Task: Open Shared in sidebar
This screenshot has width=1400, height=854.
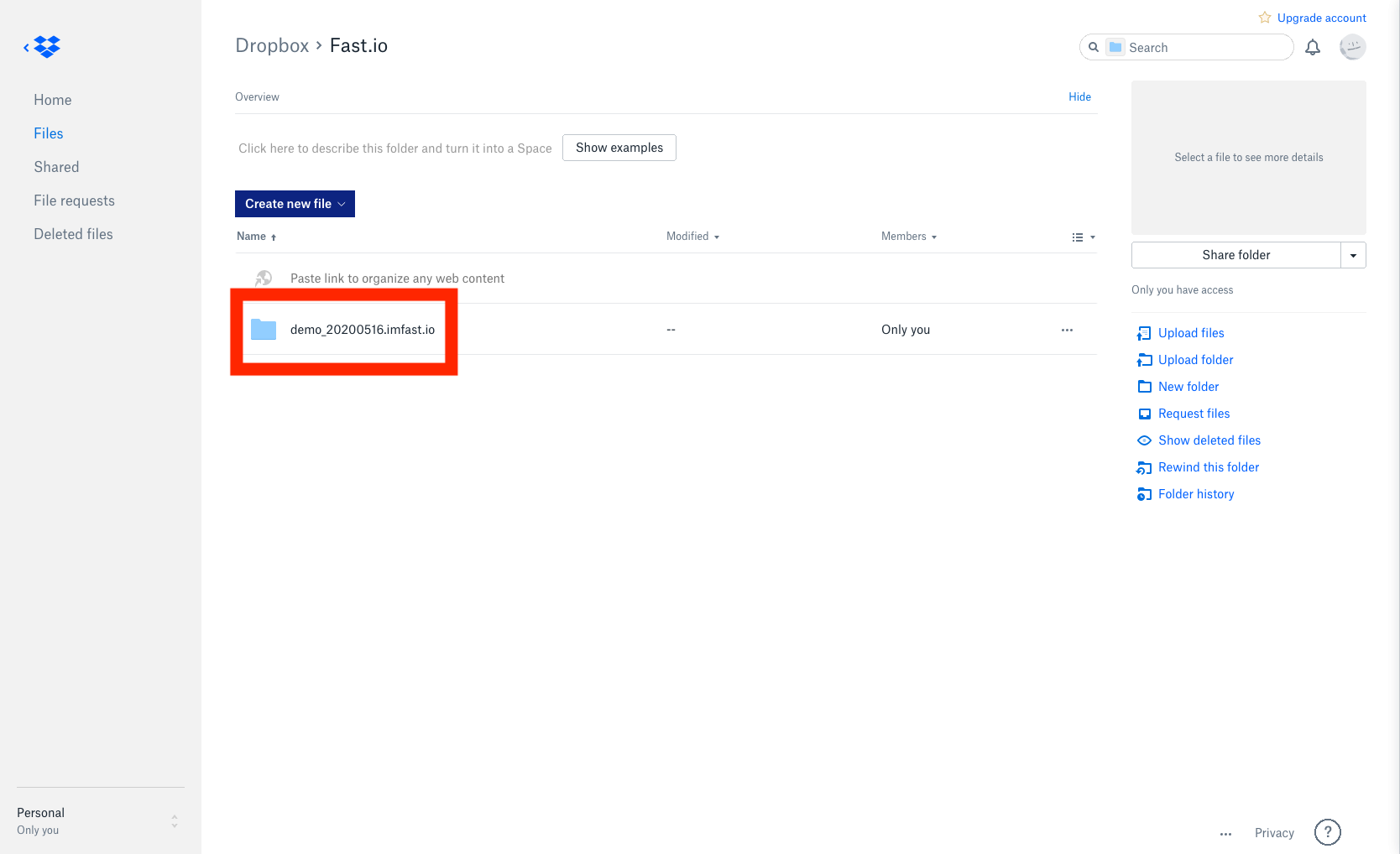Action: coord(56,167)
